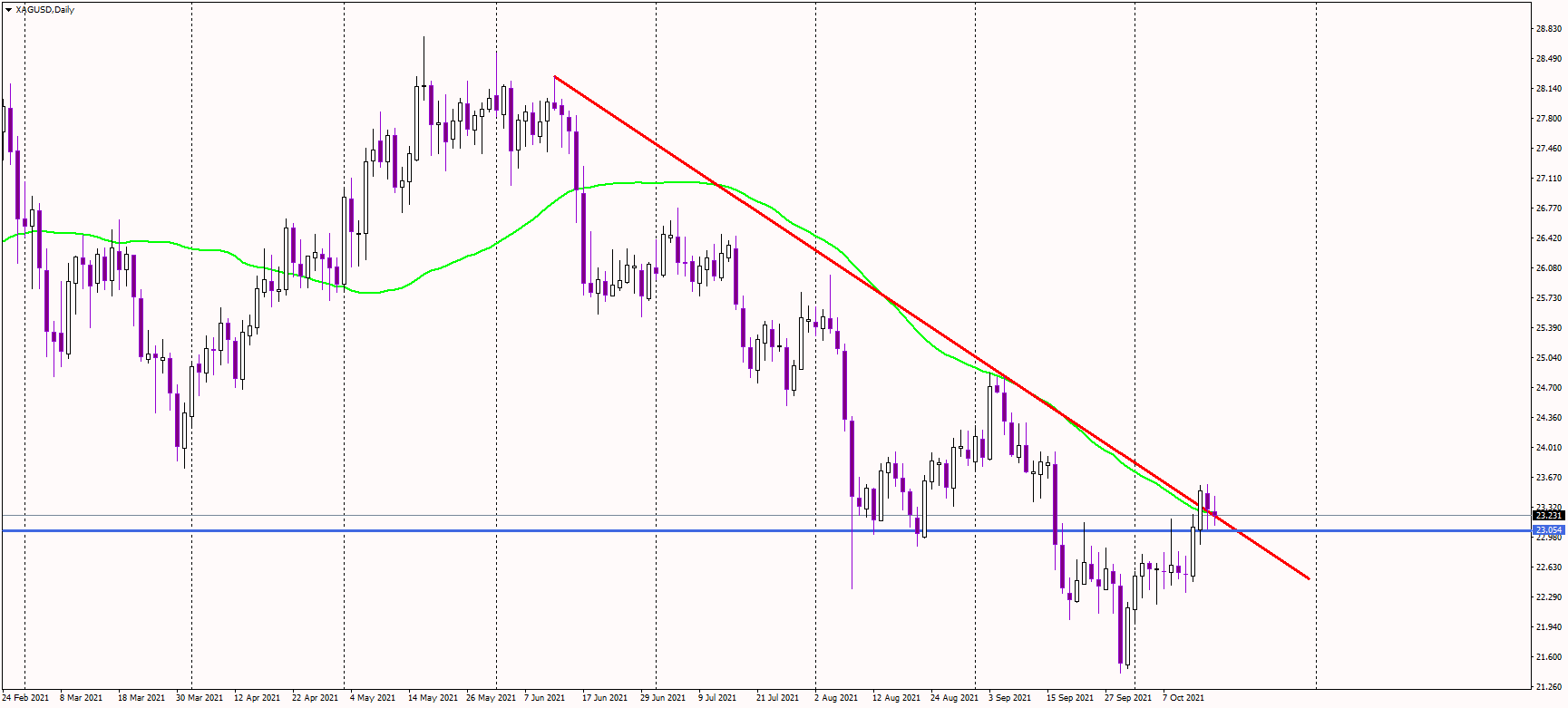
Task: Click the 24.700 price axis label
Action: click(1548, 388)
